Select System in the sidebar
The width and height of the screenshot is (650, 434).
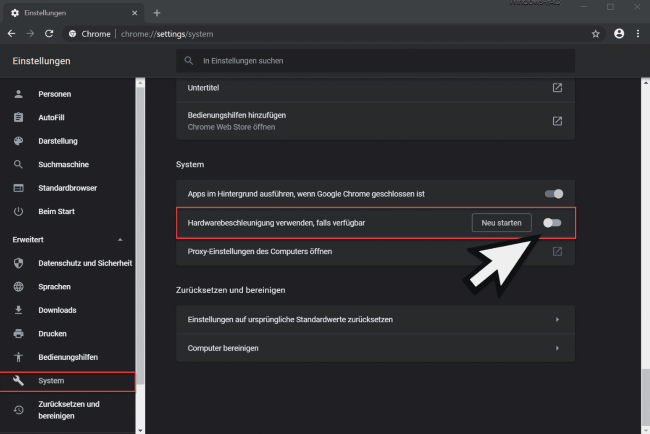point(68,381)
